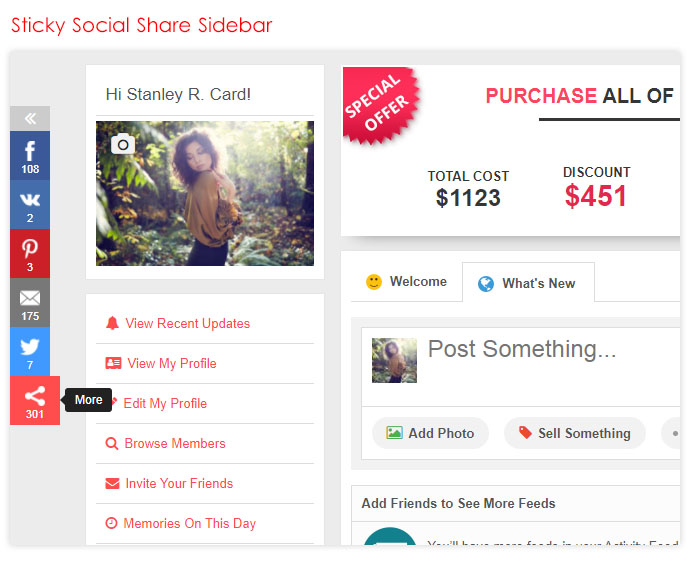This screenshot has width=695, height=561.
Task: Click the Browse Members link
Action: (175, 443)
